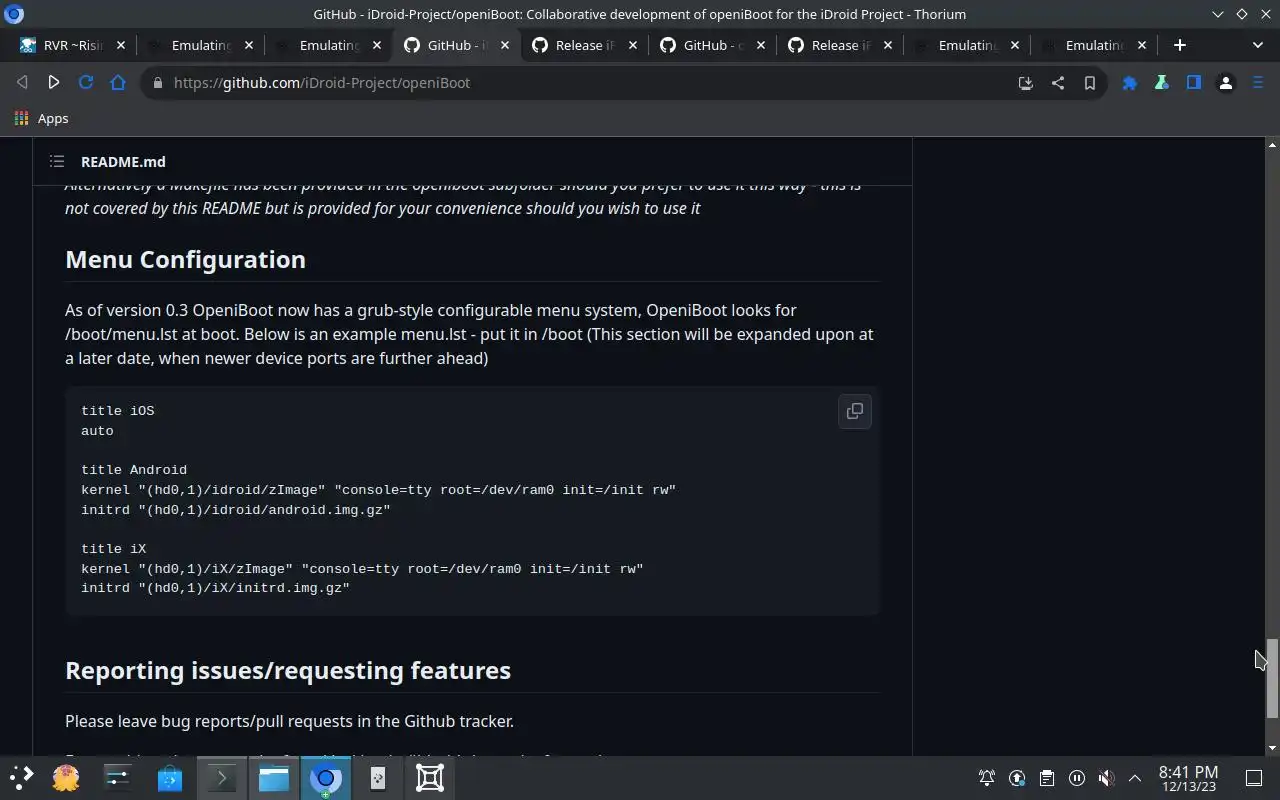Open the square-frame icon in taskbar
1280x800 pixels.
point(430,778)
